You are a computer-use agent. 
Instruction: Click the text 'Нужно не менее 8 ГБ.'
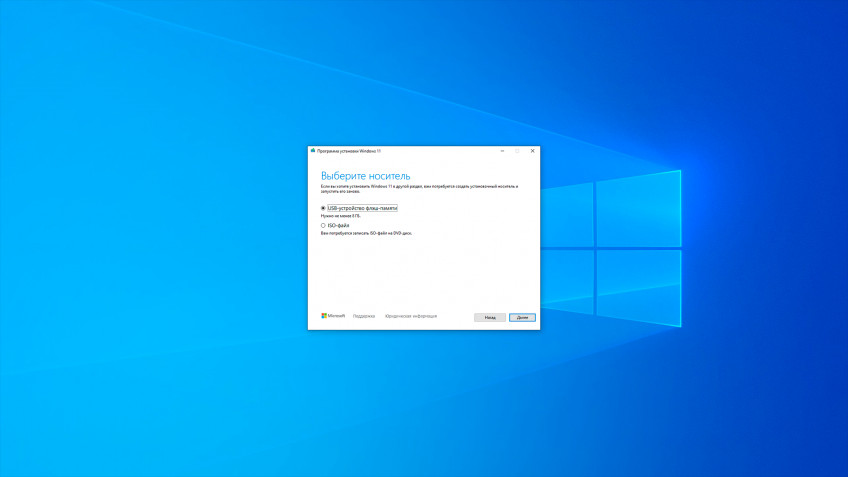coord(341,216)
